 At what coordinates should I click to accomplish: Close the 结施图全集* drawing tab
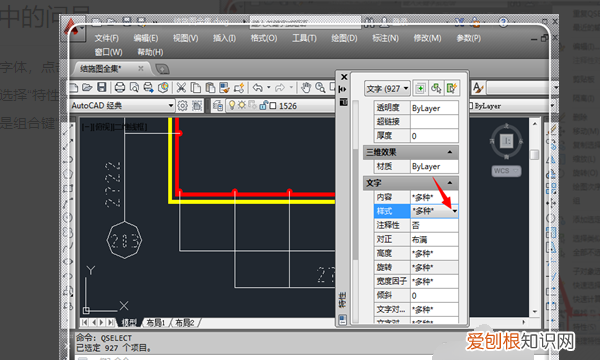141,68
